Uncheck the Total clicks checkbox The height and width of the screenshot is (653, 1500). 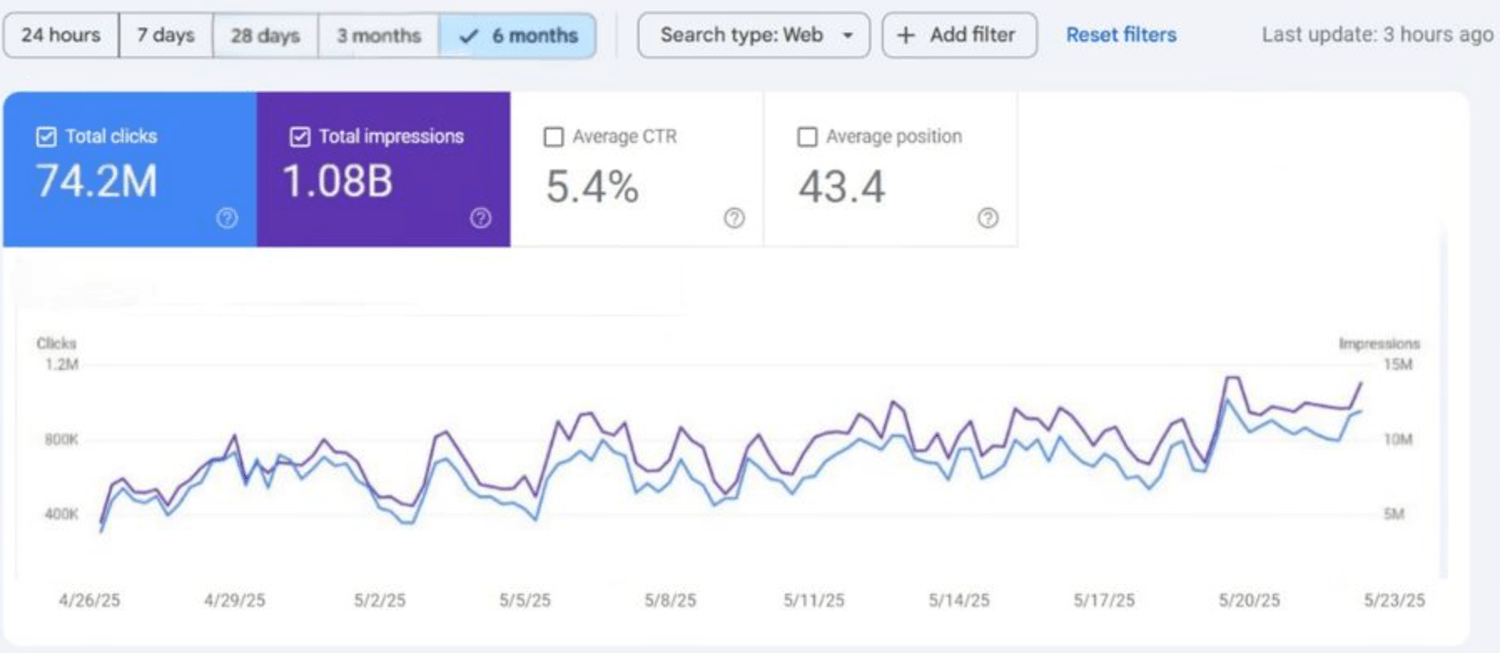click(x=46, y=137)
